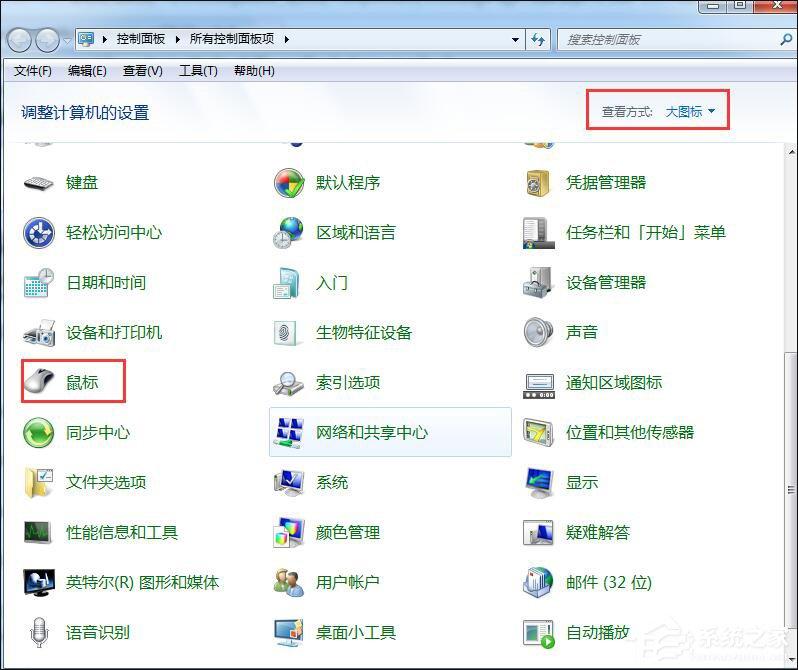Open the 用户帐户 people icon
This screenshot has width=798, height=670.
pos(289,582)
